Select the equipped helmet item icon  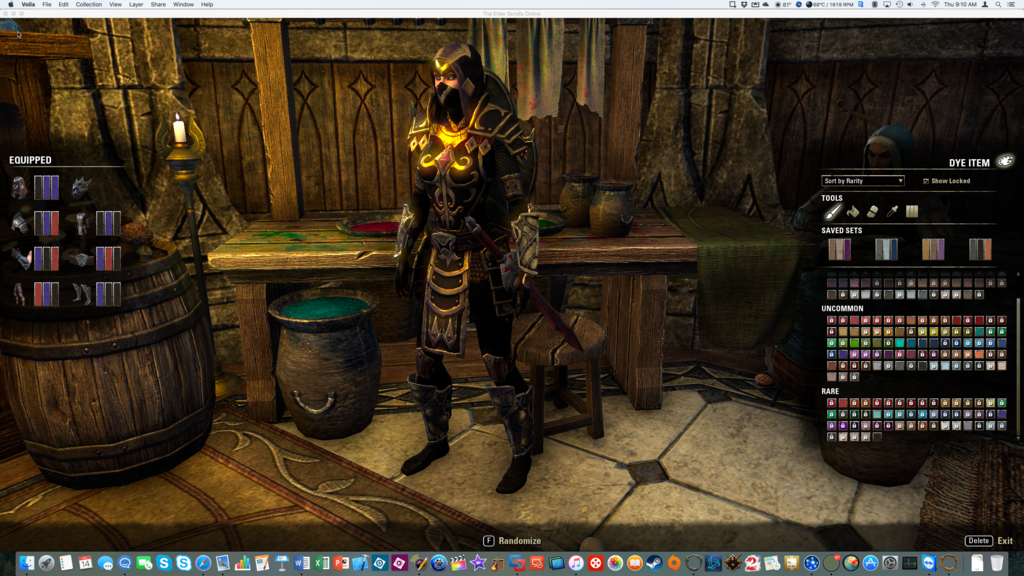19,188
